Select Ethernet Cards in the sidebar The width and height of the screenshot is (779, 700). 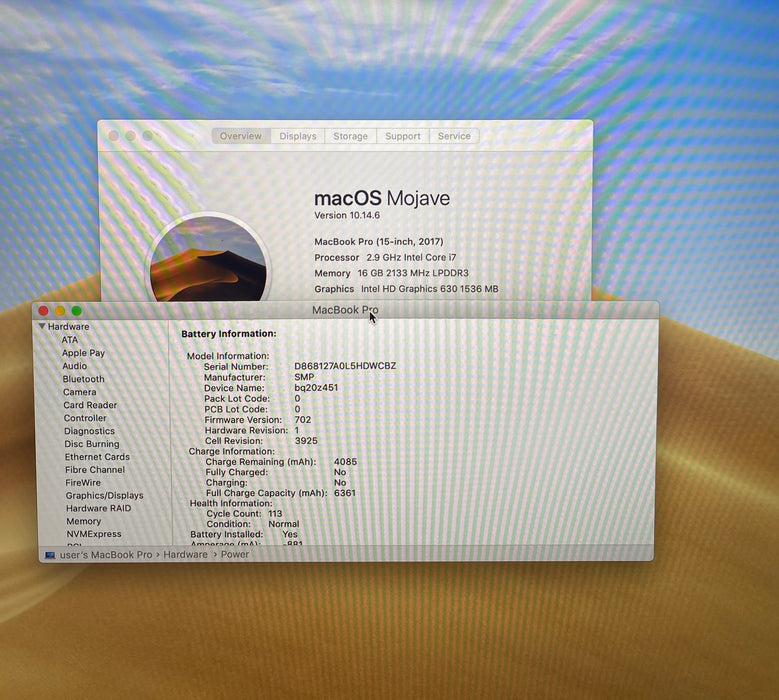click(97, 457)
